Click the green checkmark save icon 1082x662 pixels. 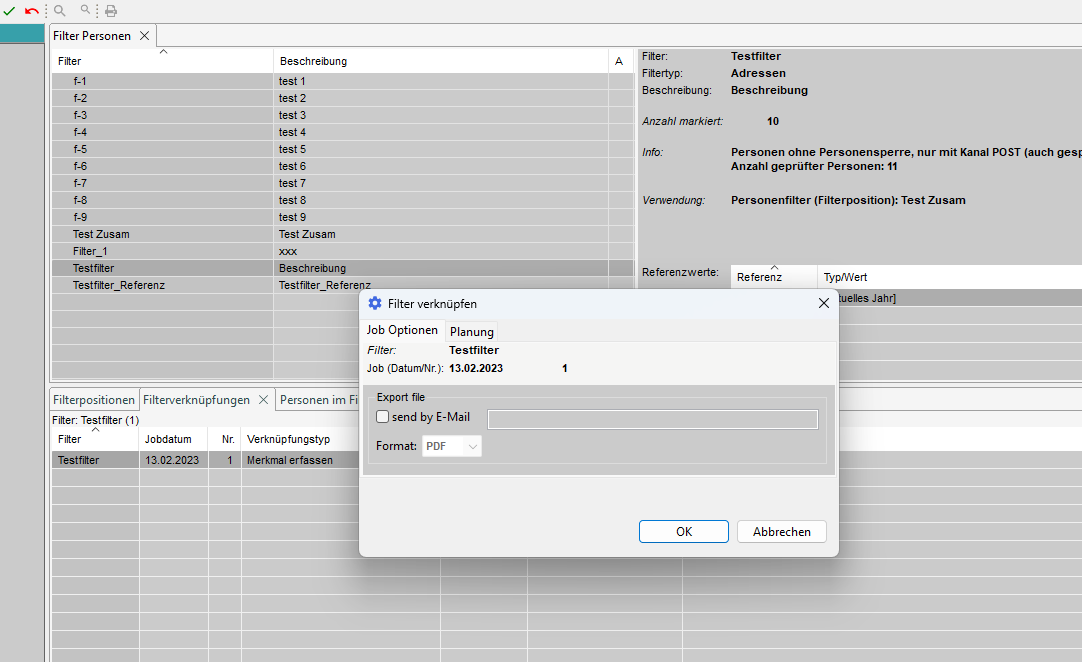[x=9, y=11]
